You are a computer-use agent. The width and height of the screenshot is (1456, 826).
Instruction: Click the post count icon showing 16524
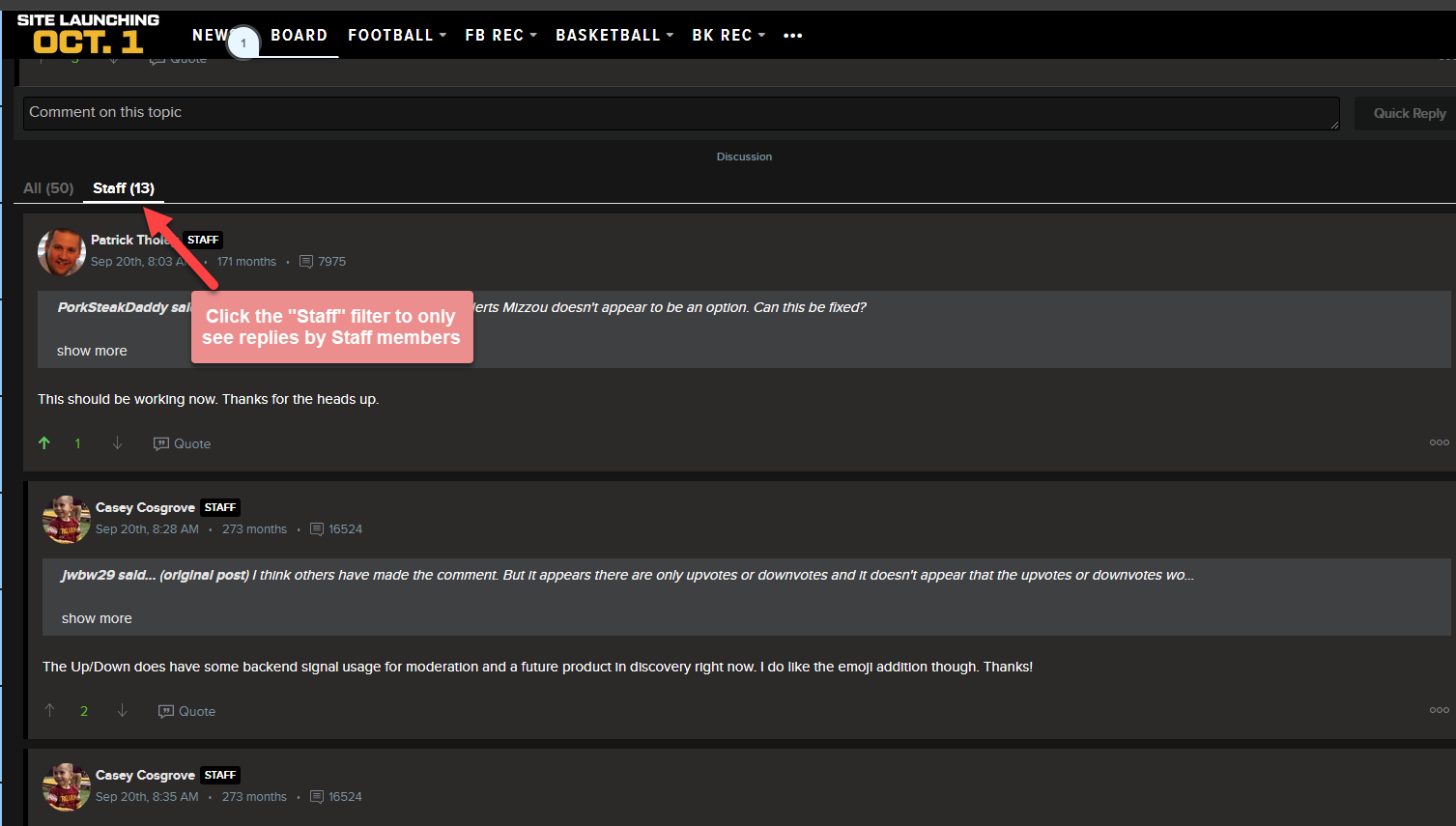317,528
